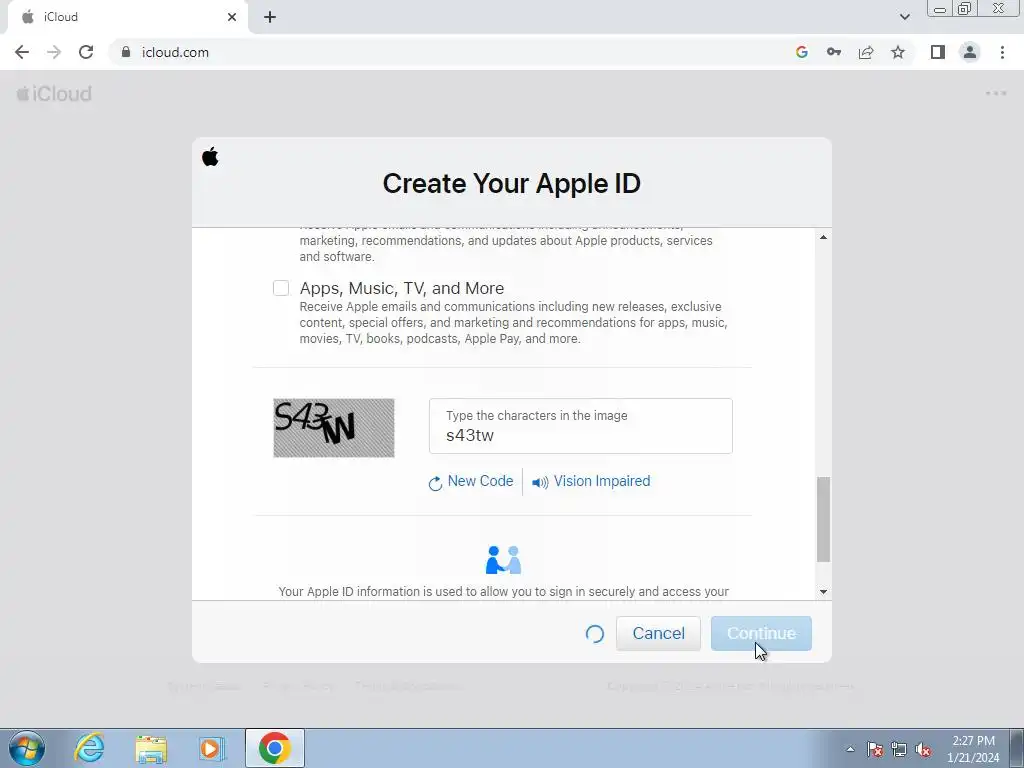This screenshot has height=768, width=1024.
Task: Cancel the Apple ID creation
Action: [658, 633]
